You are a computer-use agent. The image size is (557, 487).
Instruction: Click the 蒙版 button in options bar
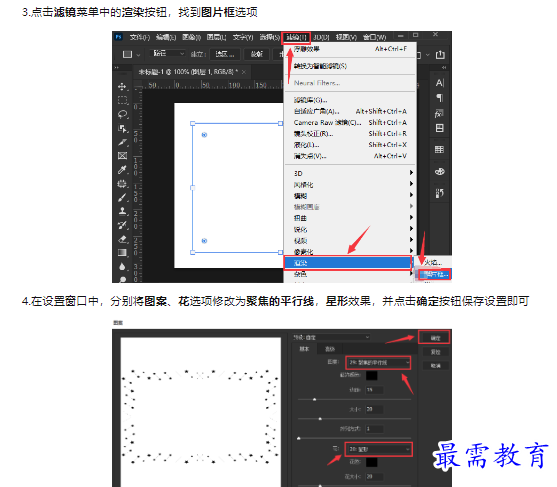(x=256, y=54)
